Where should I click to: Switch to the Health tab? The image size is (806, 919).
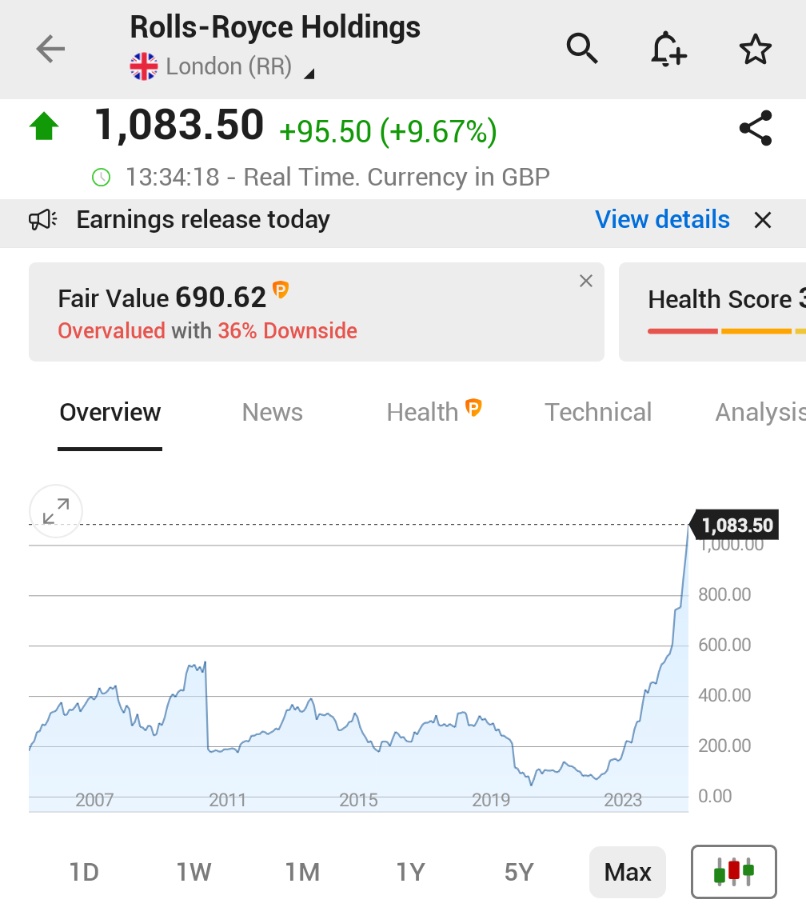click(x=422, y=412)
